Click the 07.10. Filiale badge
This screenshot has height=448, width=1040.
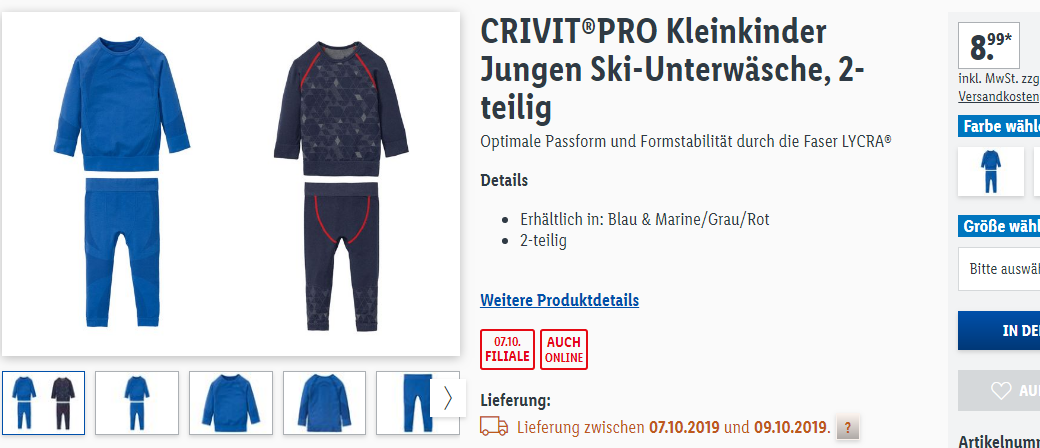click(507, 349)
